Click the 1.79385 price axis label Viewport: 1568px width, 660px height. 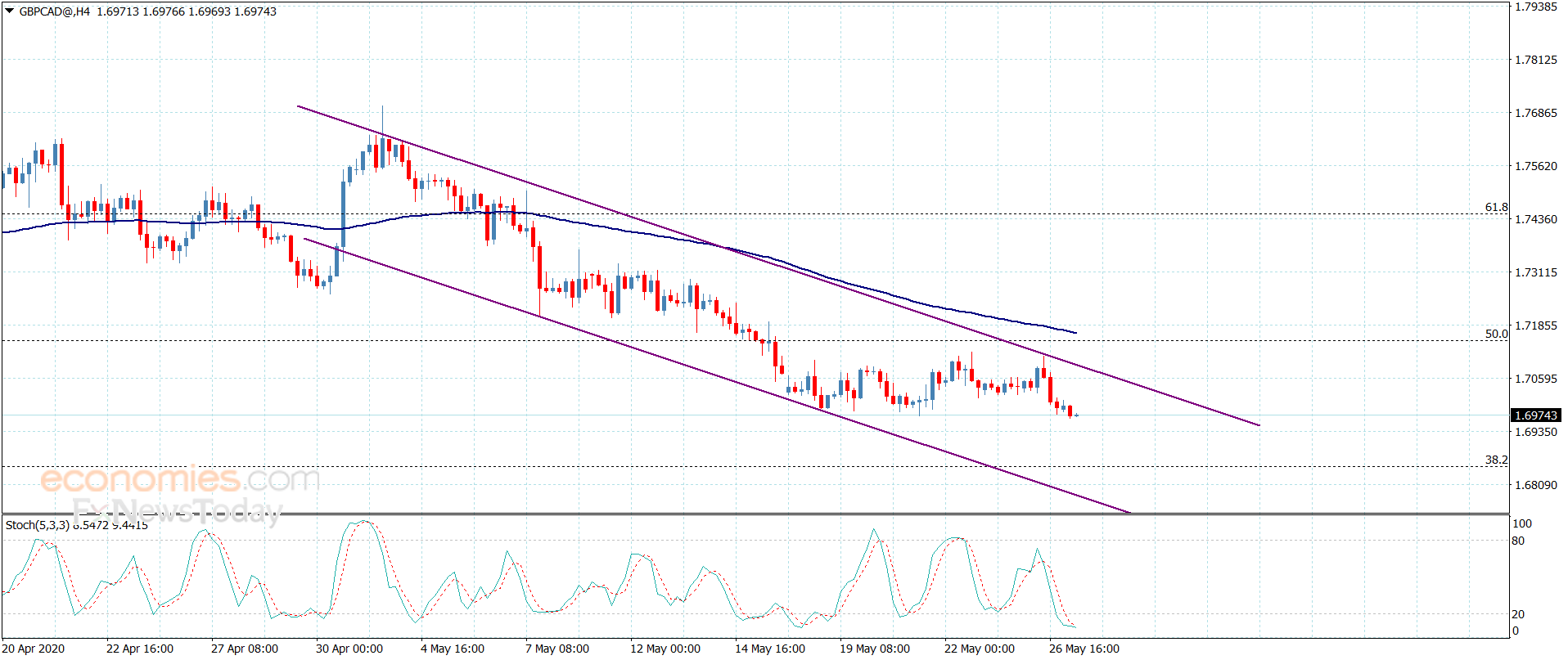click(1535, 7)
